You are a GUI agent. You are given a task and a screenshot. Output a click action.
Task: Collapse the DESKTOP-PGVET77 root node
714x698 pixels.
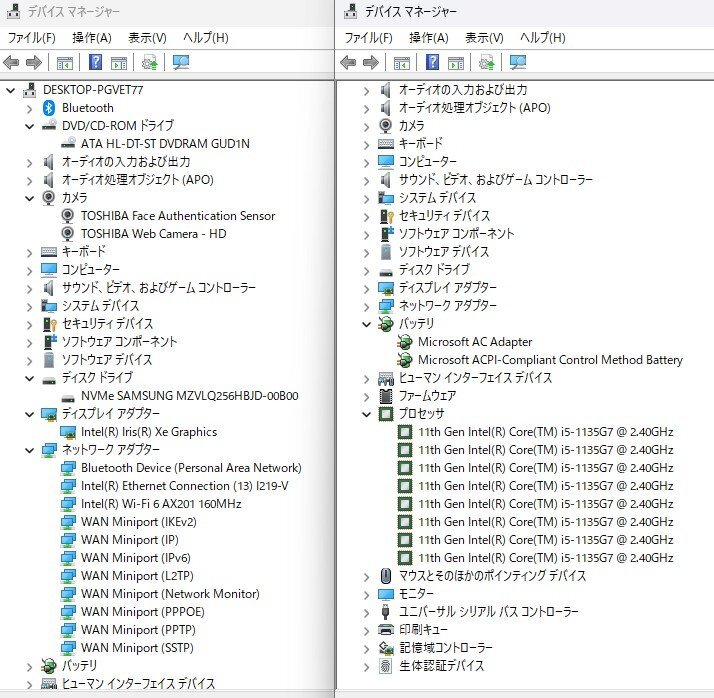coord(10,90)
